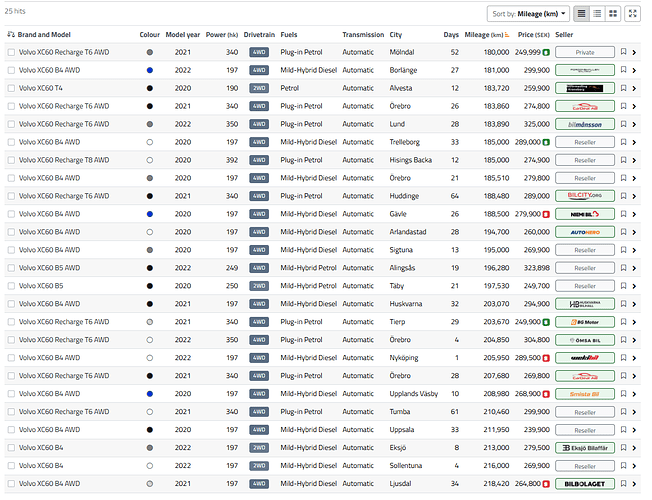Check the Volvo XC60 Recharge T8 AWD row

tap(11, 160)
